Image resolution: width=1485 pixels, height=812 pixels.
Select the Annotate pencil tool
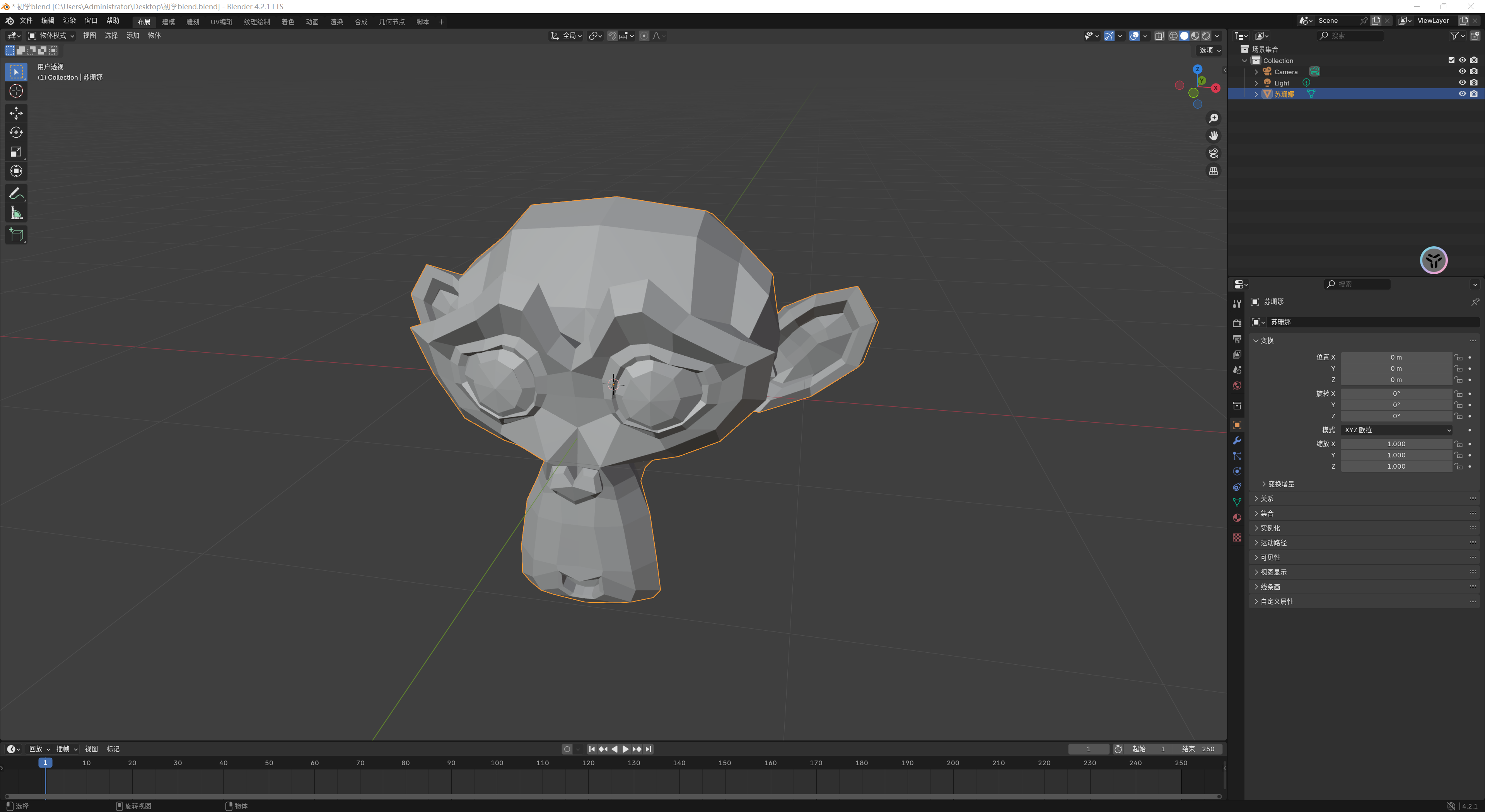pos(16,194)
